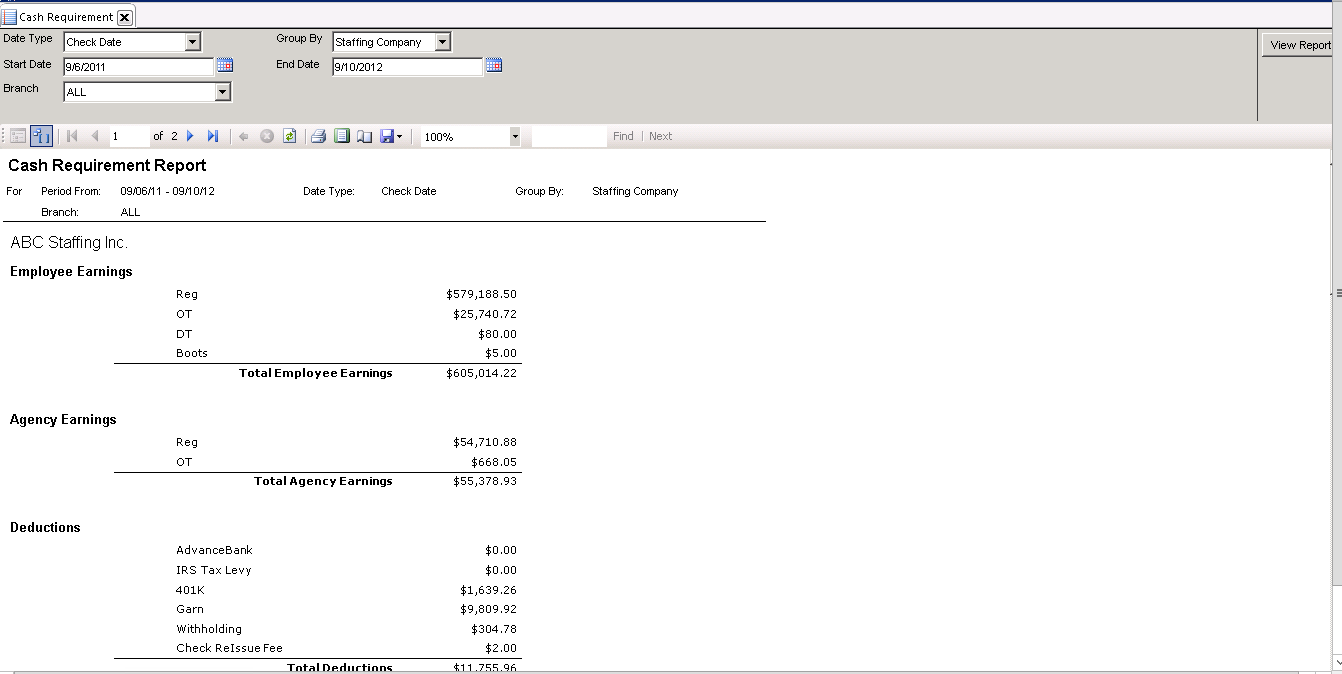Viewport: 1342px width, 674px height.
Task: Select the ABC Staffing Inc. heading
Action: point(69,243)
